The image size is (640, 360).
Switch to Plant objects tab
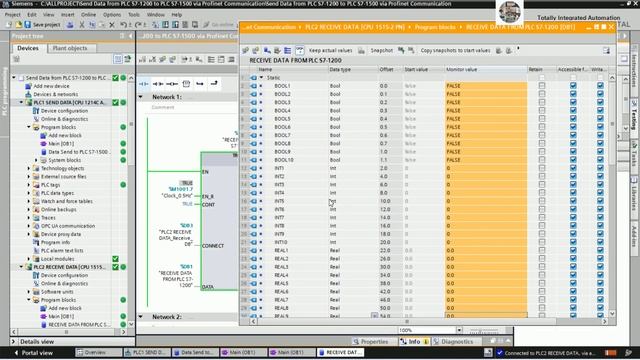[70, 48]
